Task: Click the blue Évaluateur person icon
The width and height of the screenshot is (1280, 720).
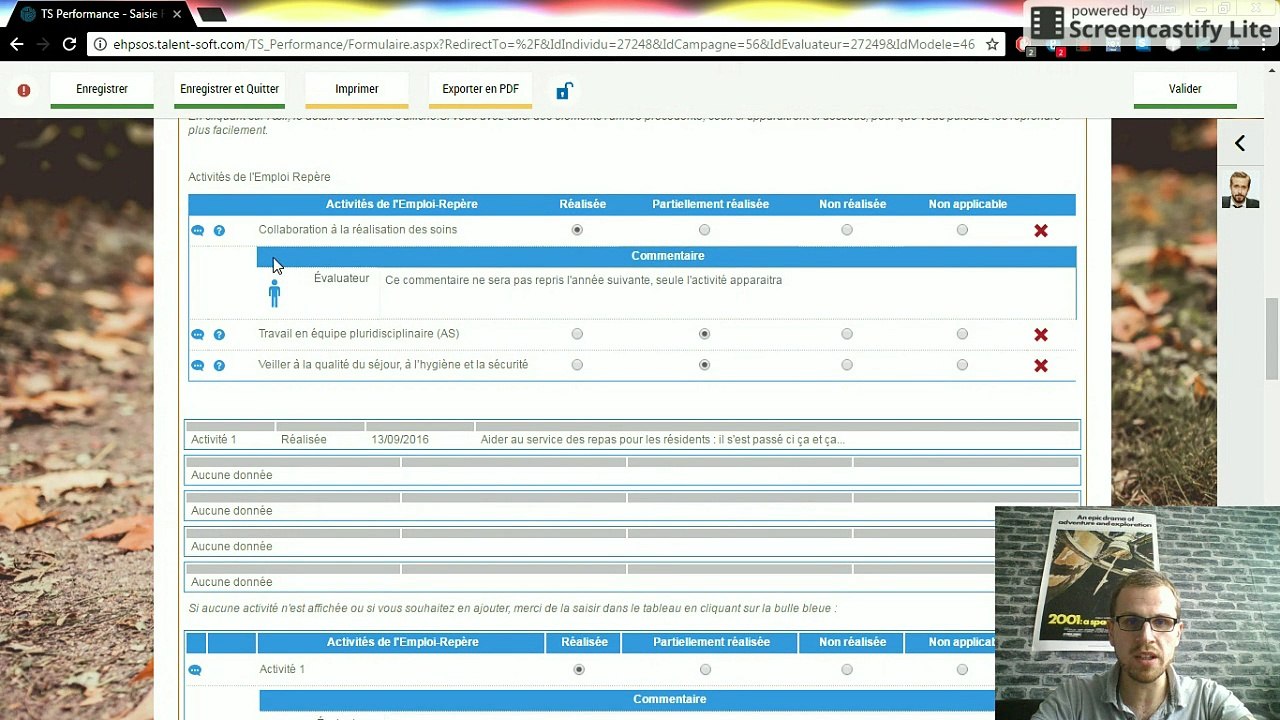Action: (x=274, y=292)
